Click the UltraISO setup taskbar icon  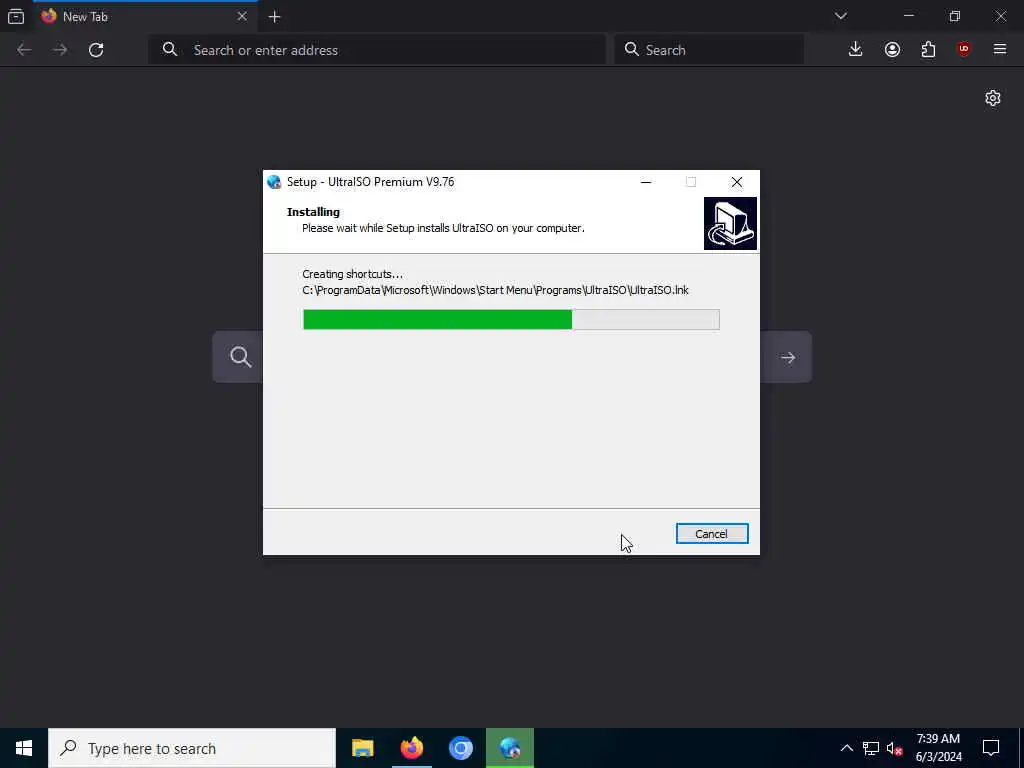[x=510, y=748]
